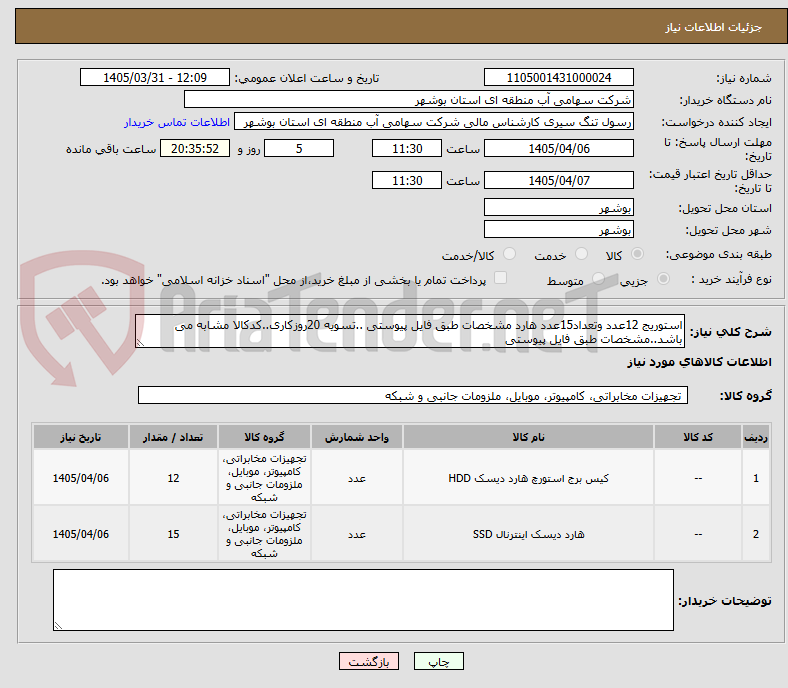Click the remaining days field showing 5
The height and width of the screenshot is (688, 788).
(x=299, y=148)
